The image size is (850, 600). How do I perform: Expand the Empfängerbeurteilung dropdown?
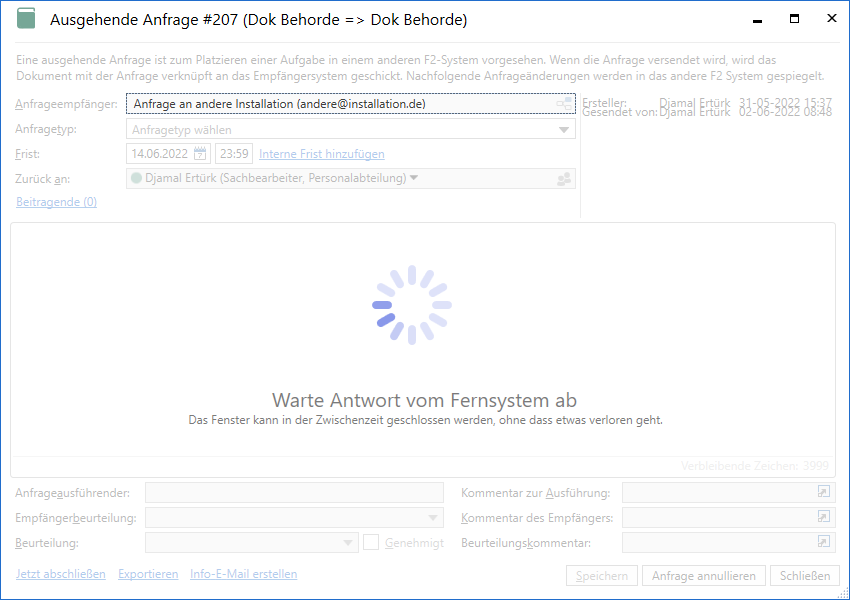click(x=434, y=517)
